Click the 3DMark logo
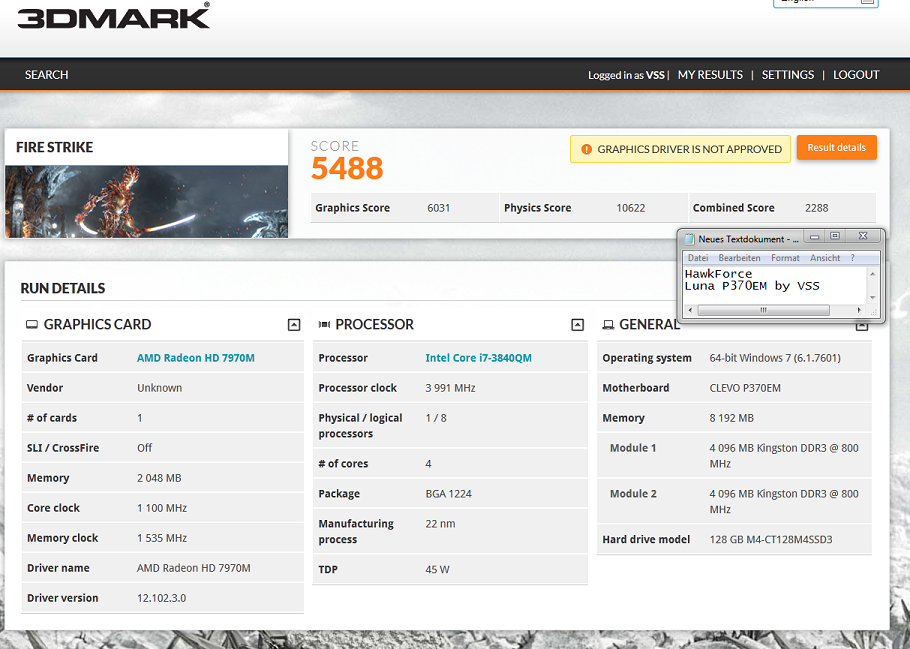910x649 pixels. click(x=114, y=16)
